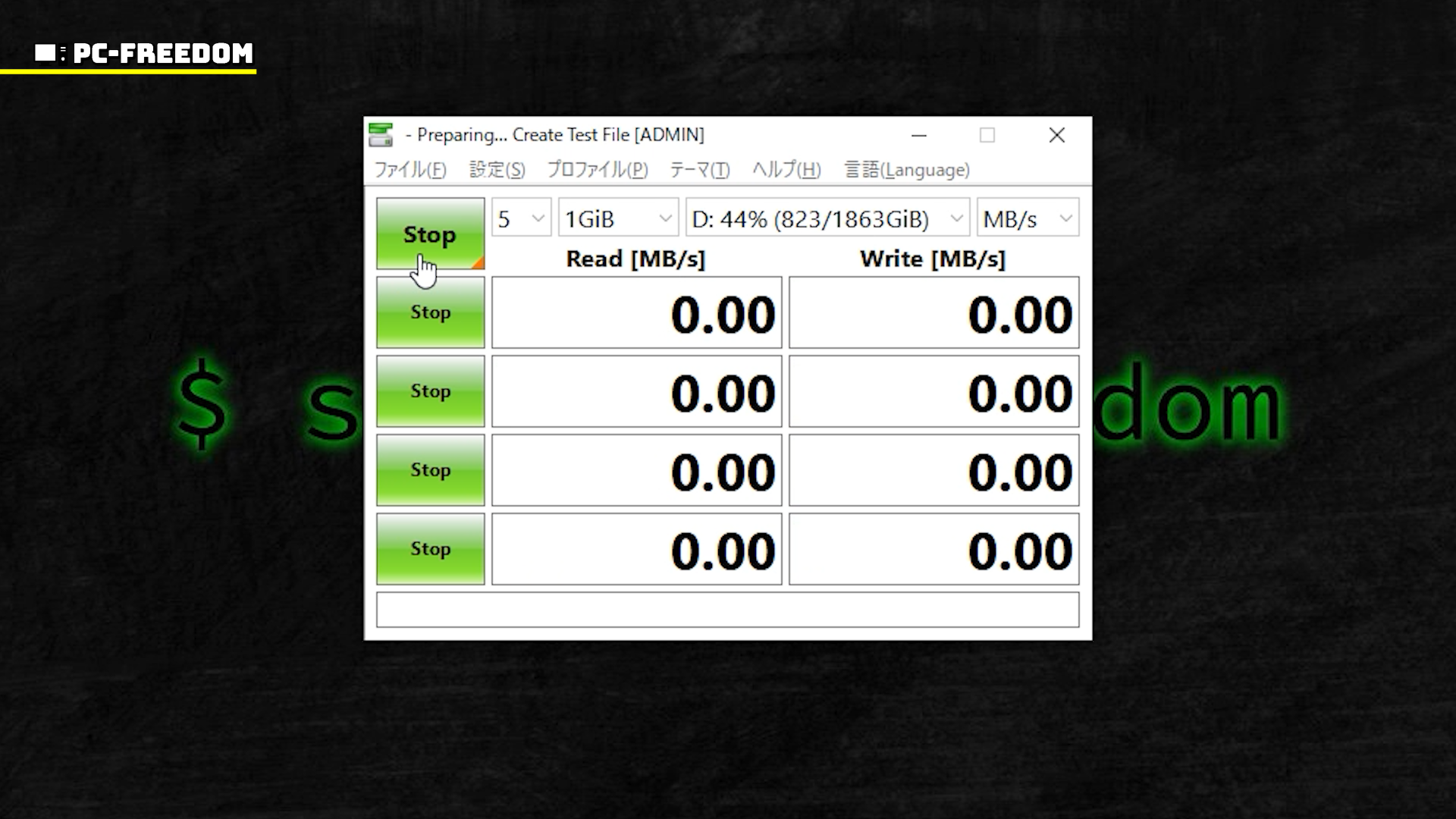This screenshot has height=819, width=1456.
Task: Open the 設定(S) settings menu
Action: (x=497, y=170)
